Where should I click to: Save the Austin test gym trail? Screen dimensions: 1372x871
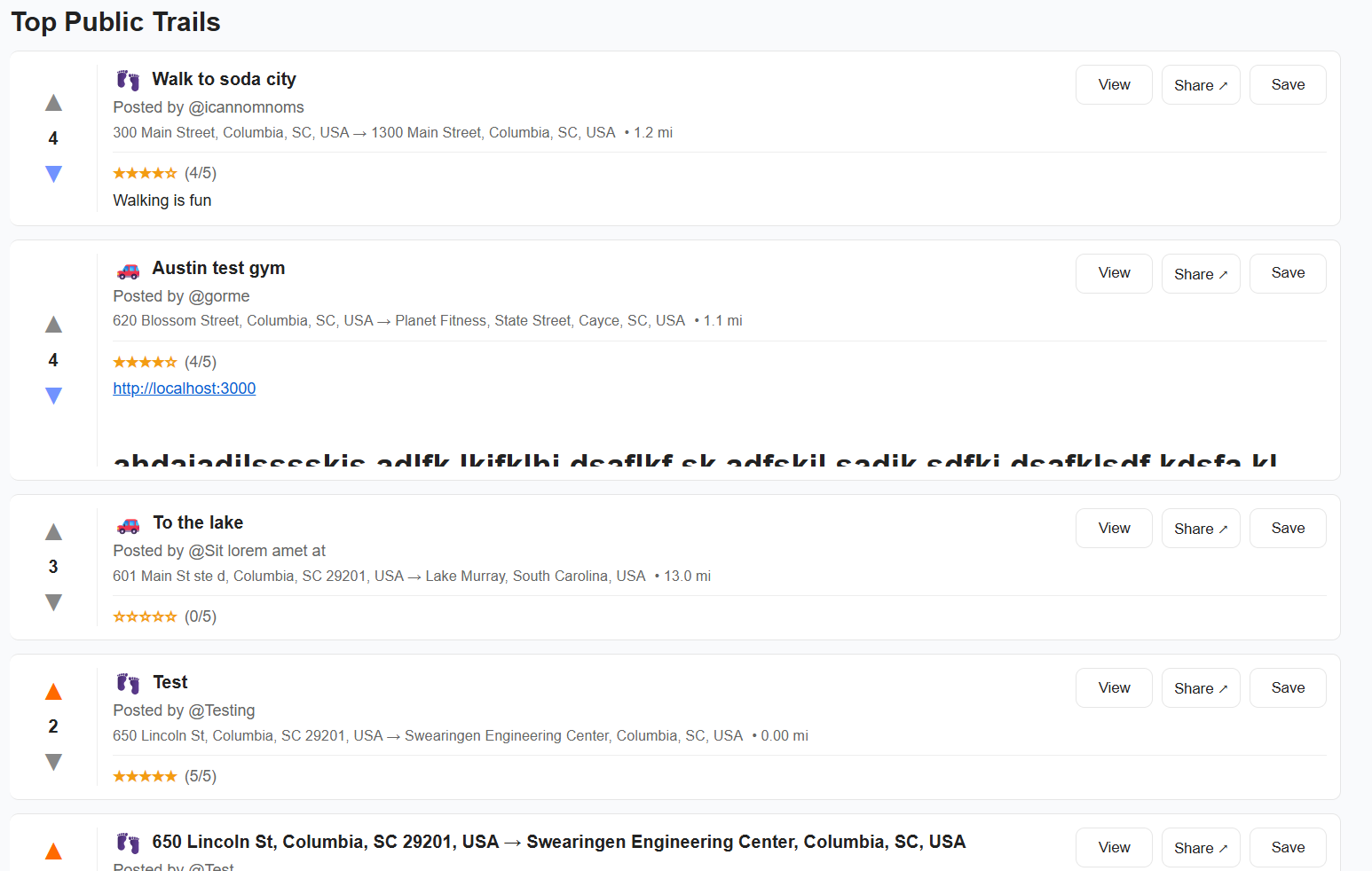coord(1288,273)
